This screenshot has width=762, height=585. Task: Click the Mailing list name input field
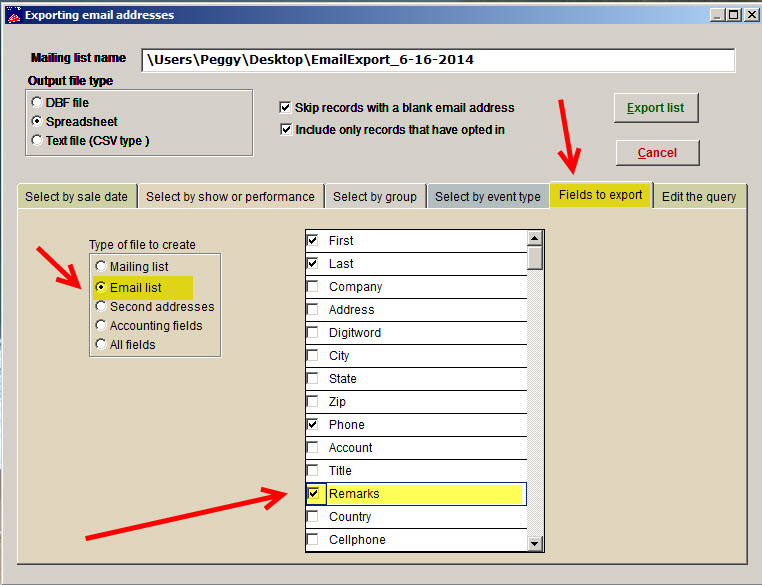pos(438,60)
